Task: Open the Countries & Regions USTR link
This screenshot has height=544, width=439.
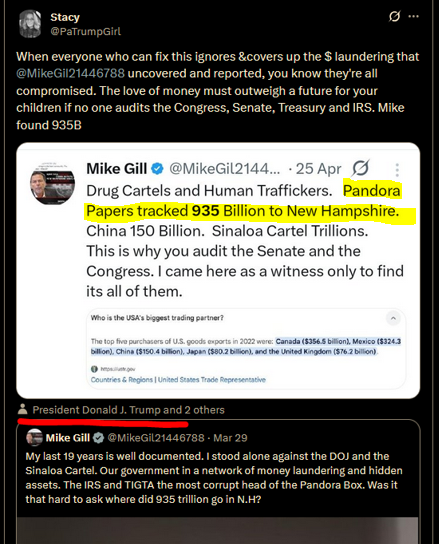Action: [x=178, y=380]
